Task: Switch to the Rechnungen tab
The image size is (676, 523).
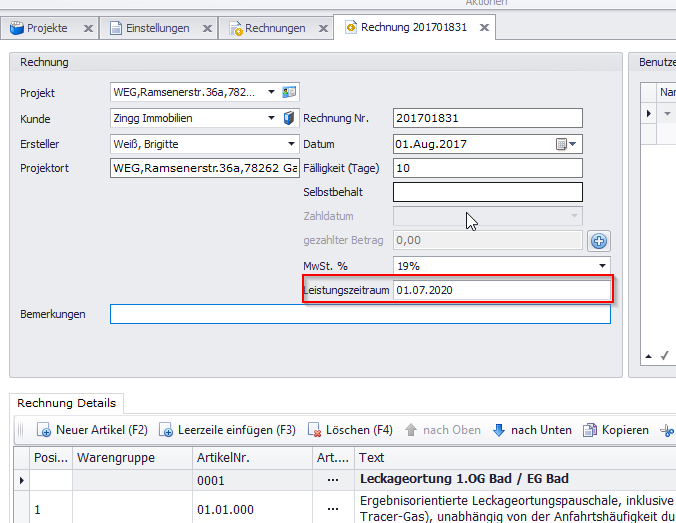Action: (x=276, y=28)
